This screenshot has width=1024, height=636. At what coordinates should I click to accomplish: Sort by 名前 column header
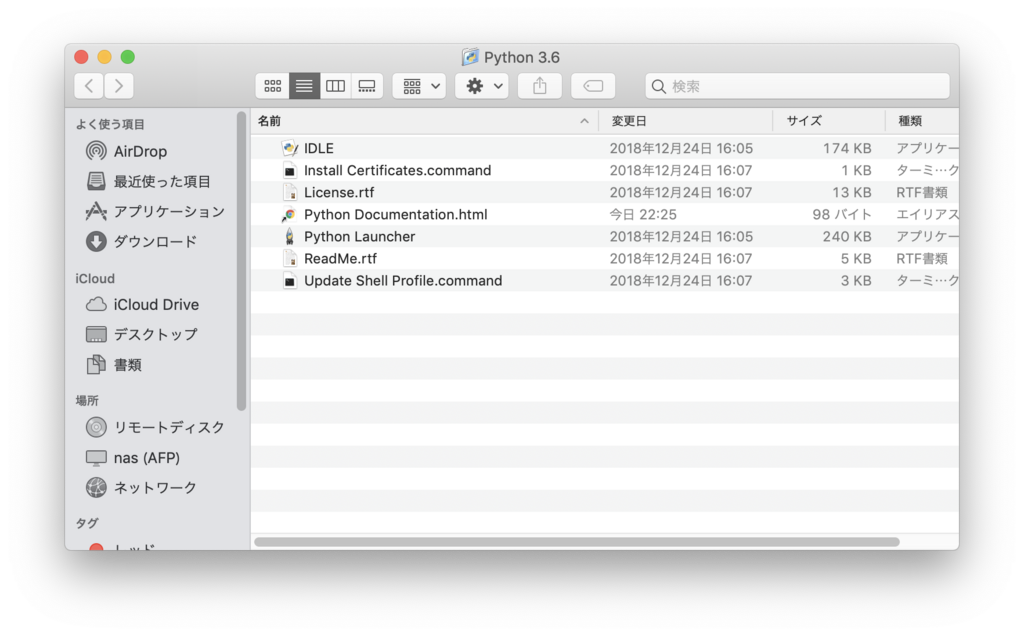(420, 121)
